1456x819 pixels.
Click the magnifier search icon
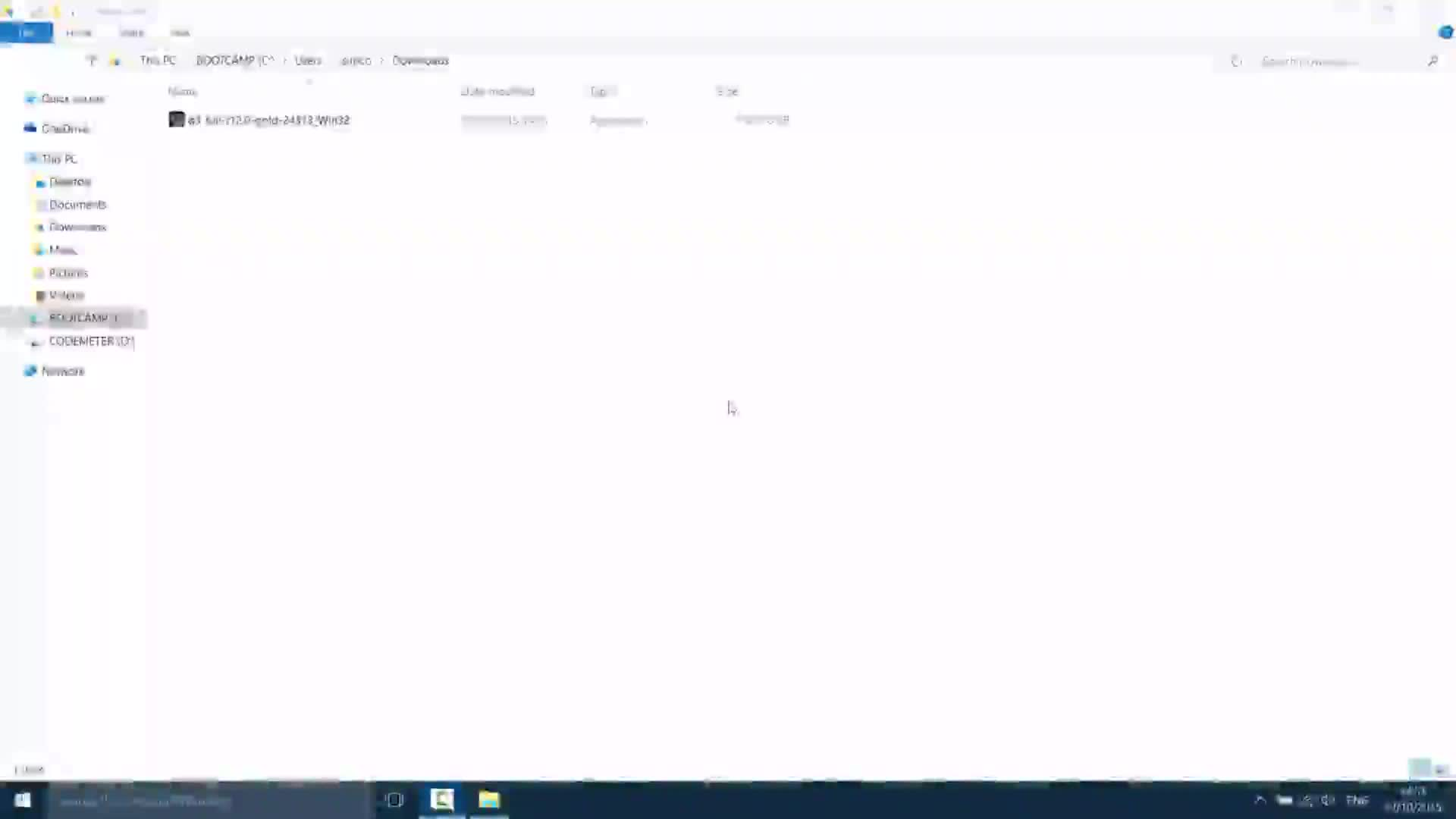[x=1432, y=61]
